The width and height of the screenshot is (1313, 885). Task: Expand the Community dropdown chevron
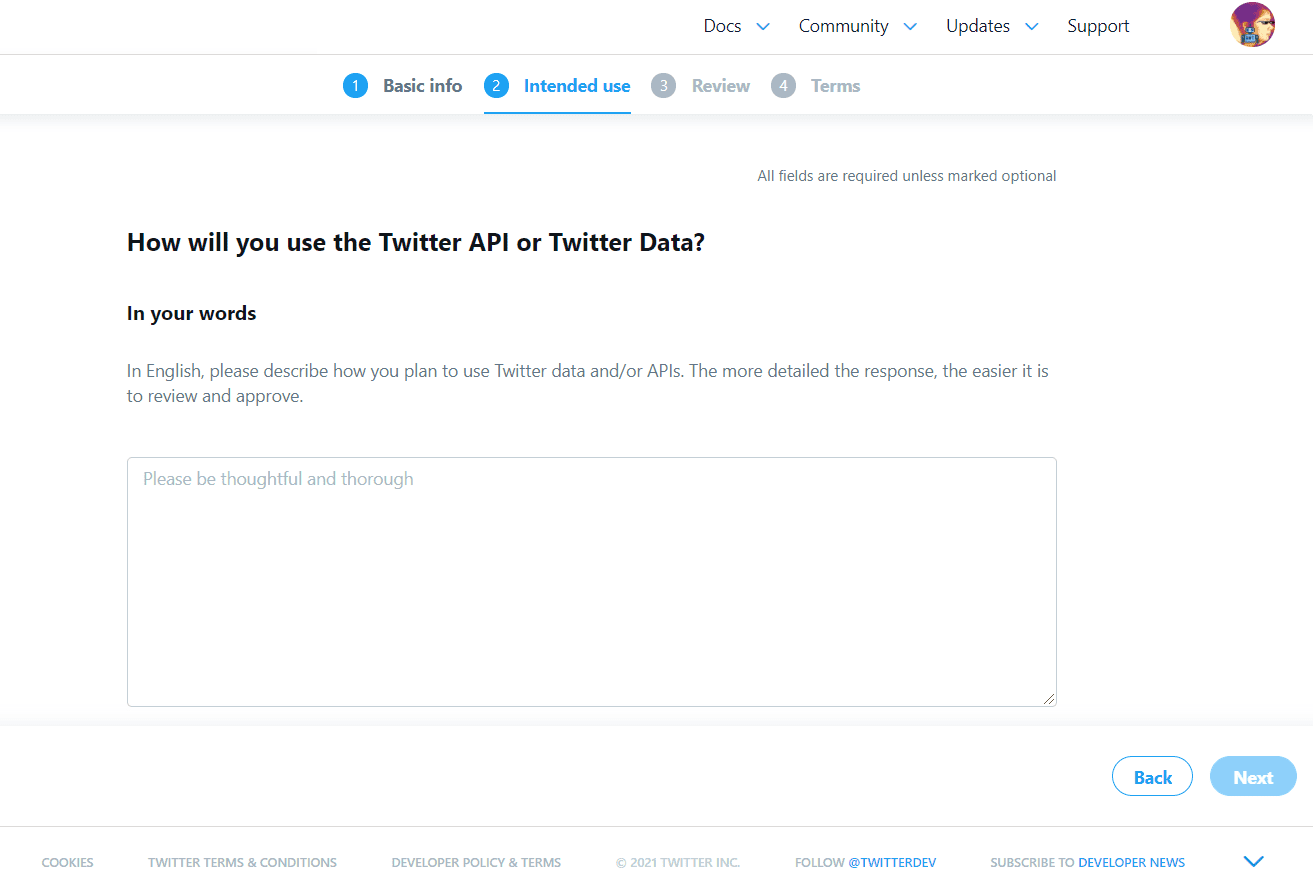coord(910,27)
